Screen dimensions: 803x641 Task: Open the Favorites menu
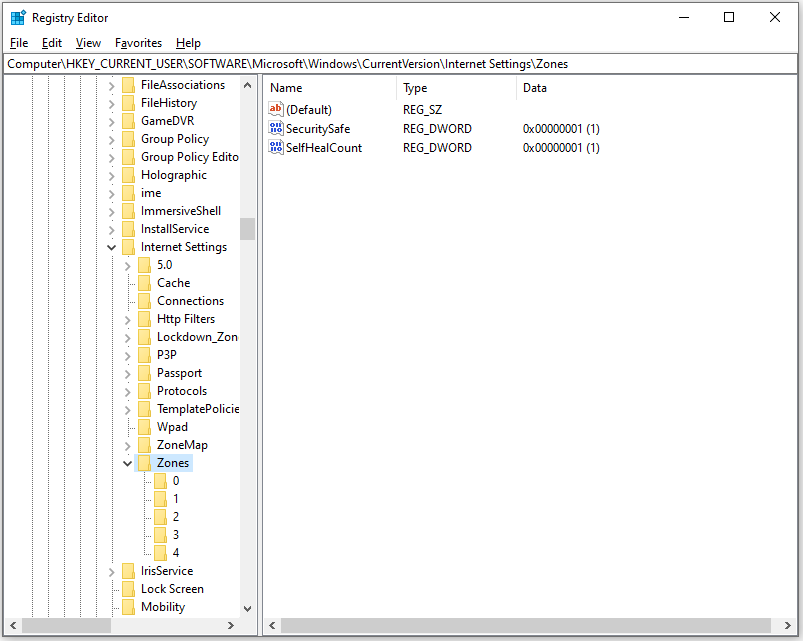pyautogui.click(x=138, y=43)
